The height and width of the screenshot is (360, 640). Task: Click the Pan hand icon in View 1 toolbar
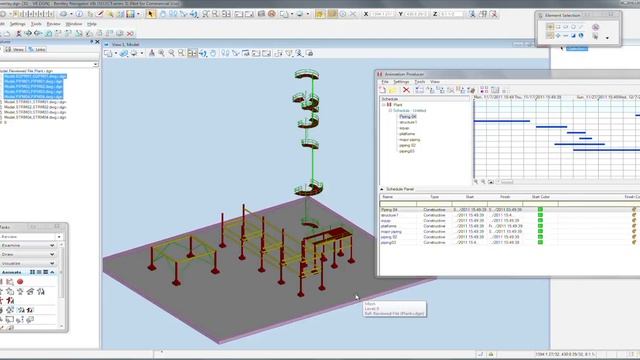point(213,53)
